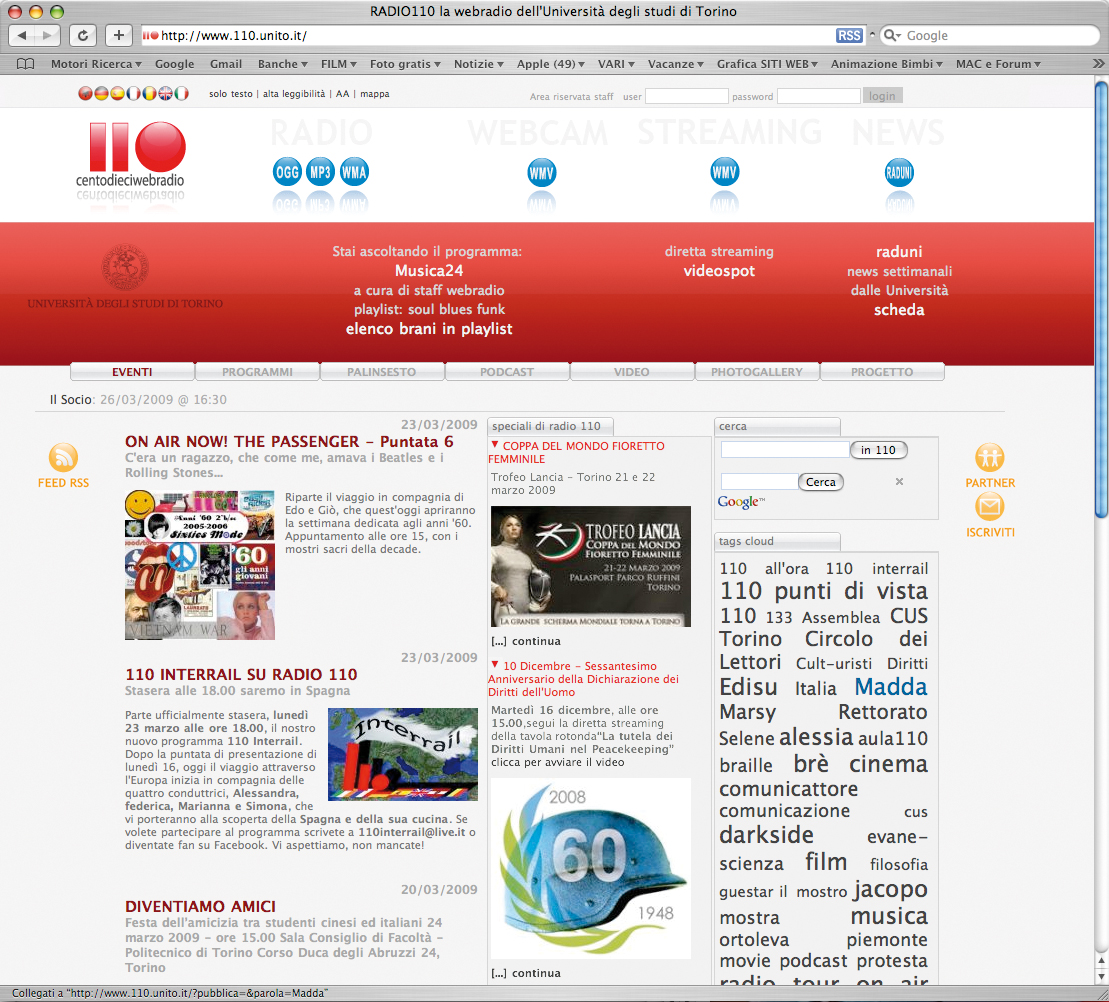
Task: Switch to the PROGETTO tab
Action: pyautogui.click(x=882, y=371)
